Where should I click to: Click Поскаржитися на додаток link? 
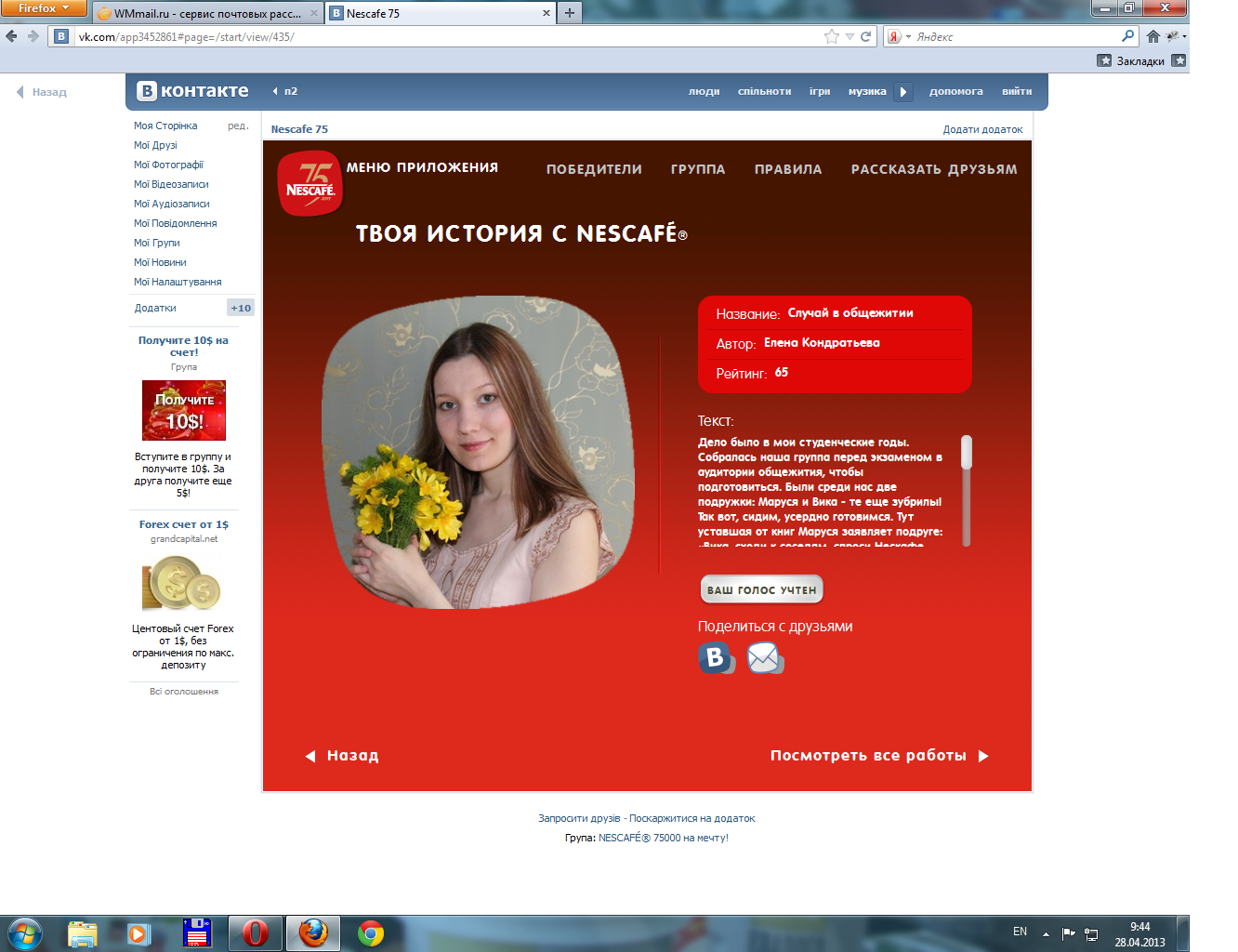coord(692,818)
